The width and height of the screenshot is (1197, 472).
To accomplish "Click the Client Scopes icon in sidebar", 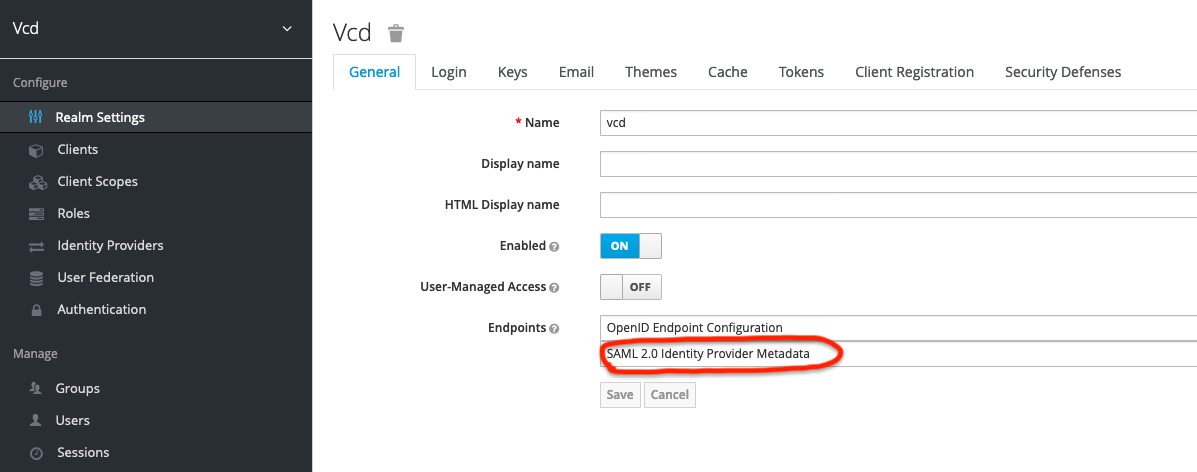I will tap(37, 182).
